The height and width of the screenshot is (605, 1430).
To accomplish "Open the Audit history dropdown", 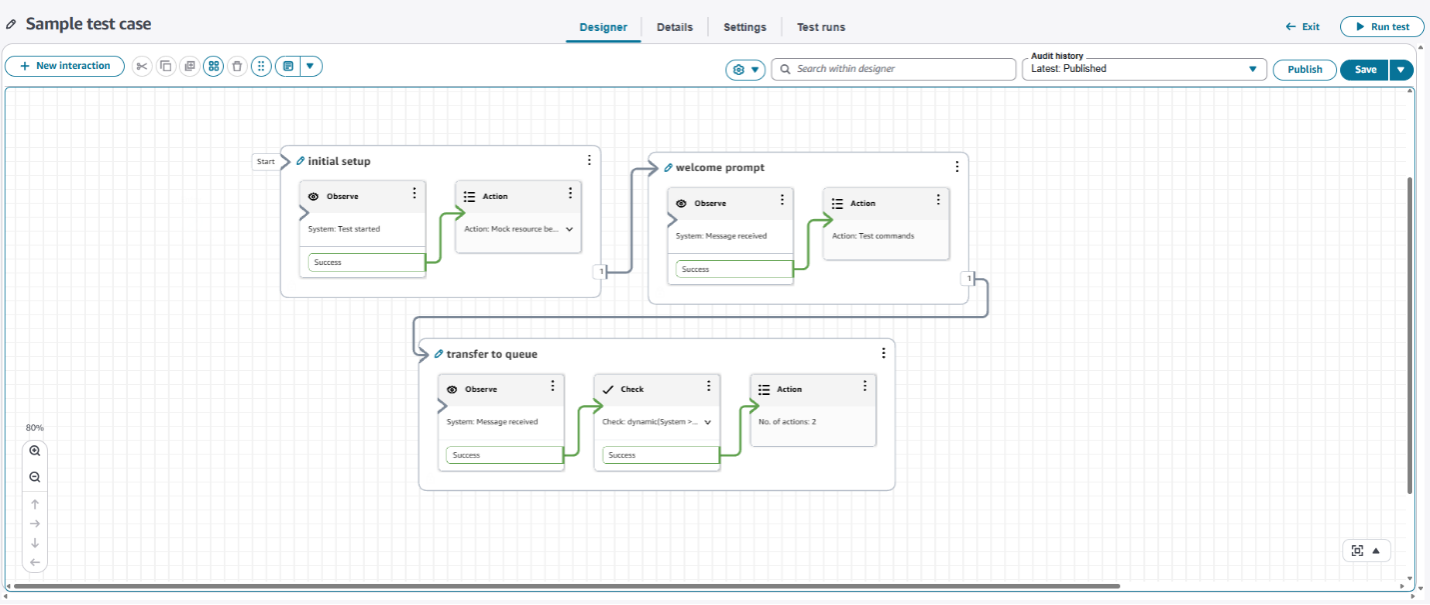I will click(x=1144, y=69).
